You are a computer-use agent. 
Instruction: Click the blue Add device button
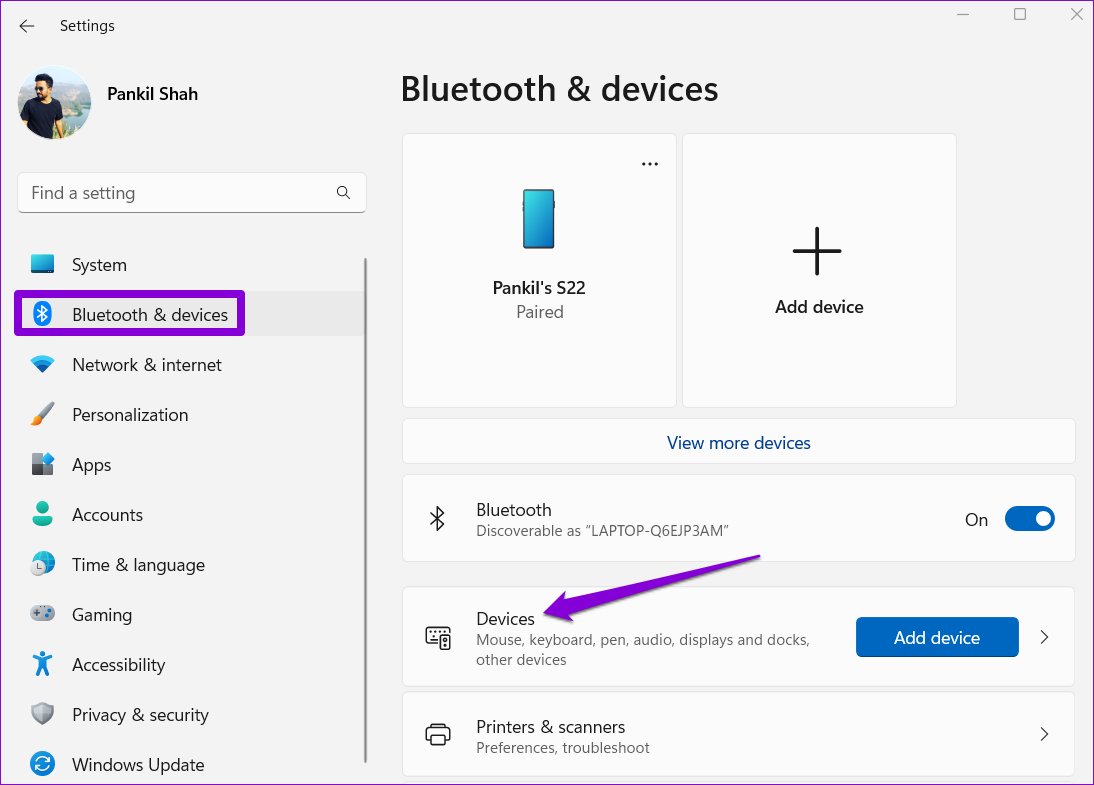(x=937, y=637)
